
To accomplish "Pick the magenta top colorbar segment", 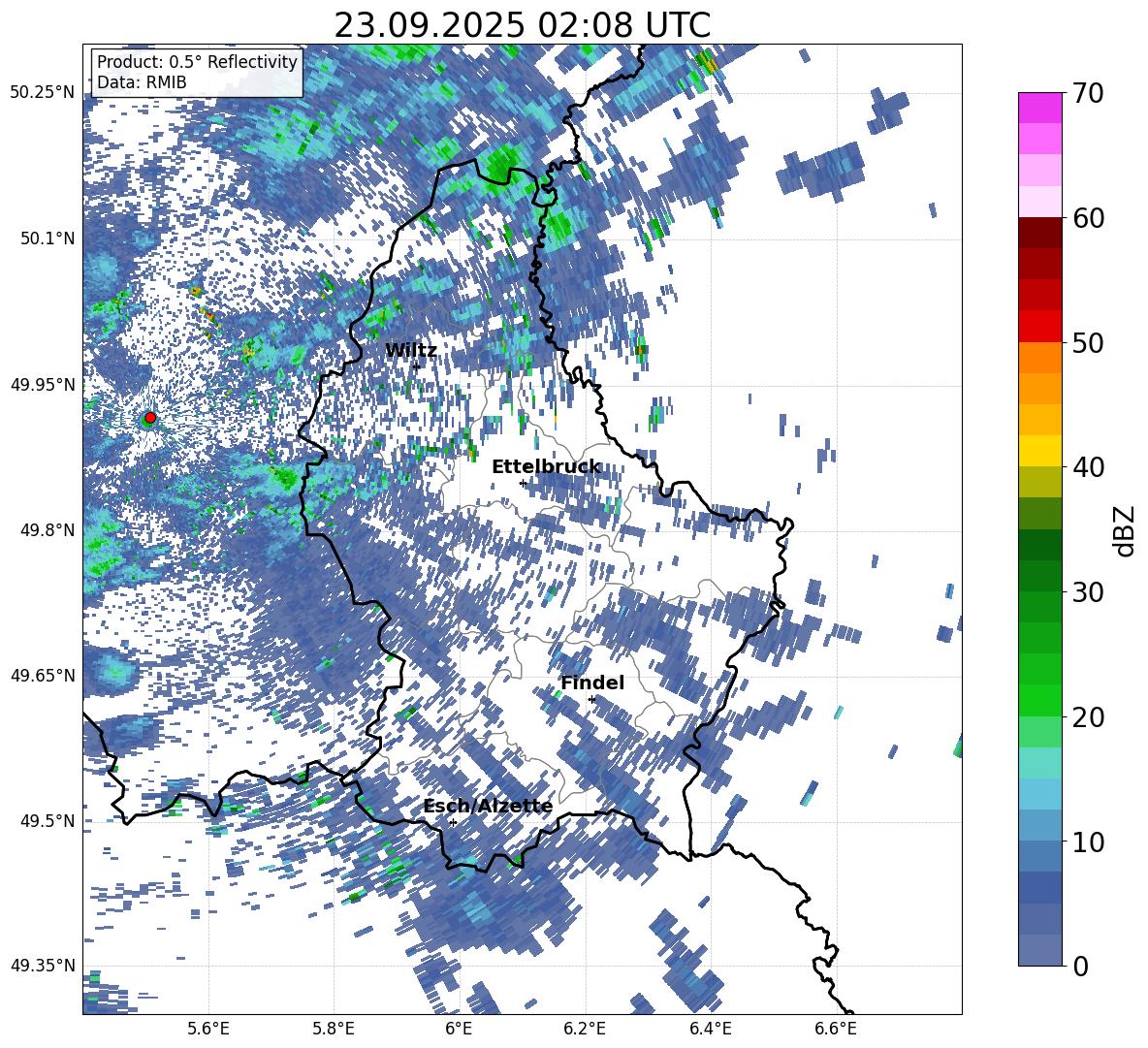I will pyautogui.click(x=1039, y=108).
